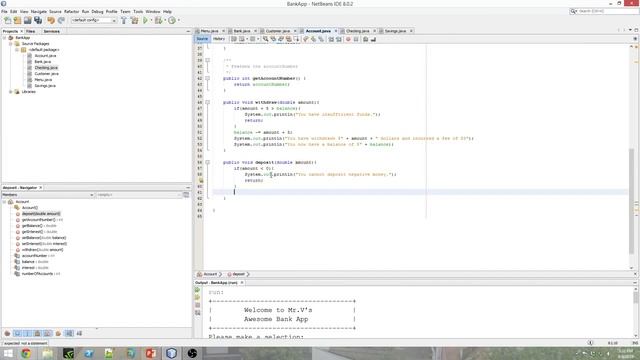Click the red Start Macro Recording icon

348,39
